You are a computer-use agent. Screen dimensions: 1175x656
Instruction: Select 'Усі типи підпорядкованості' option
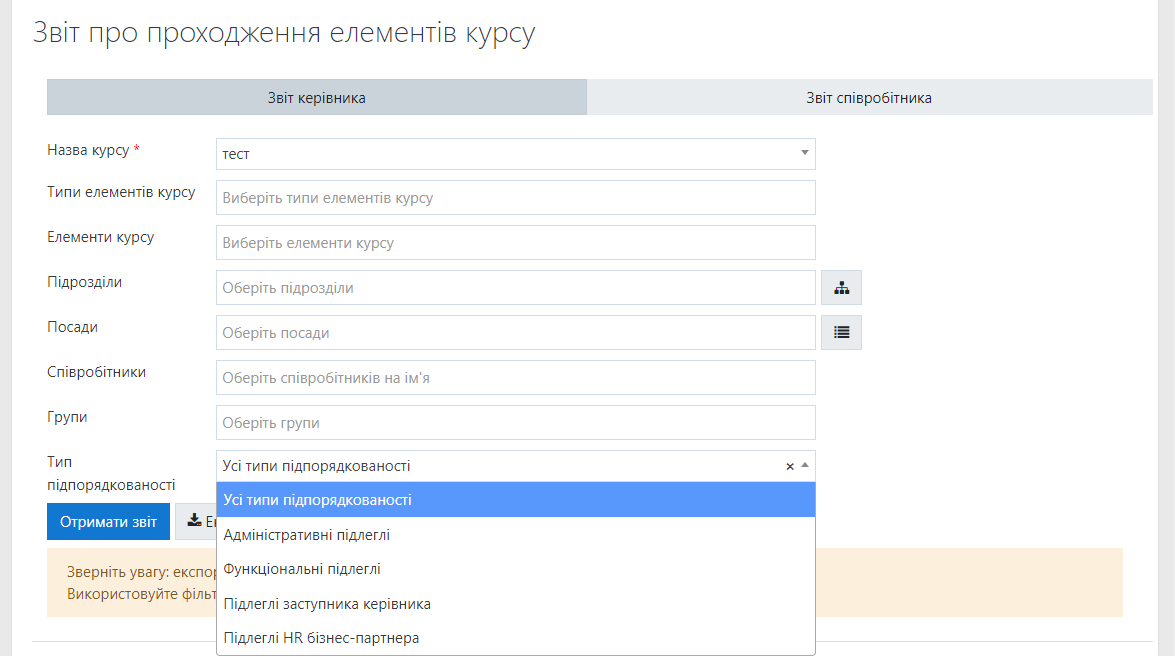516,500
